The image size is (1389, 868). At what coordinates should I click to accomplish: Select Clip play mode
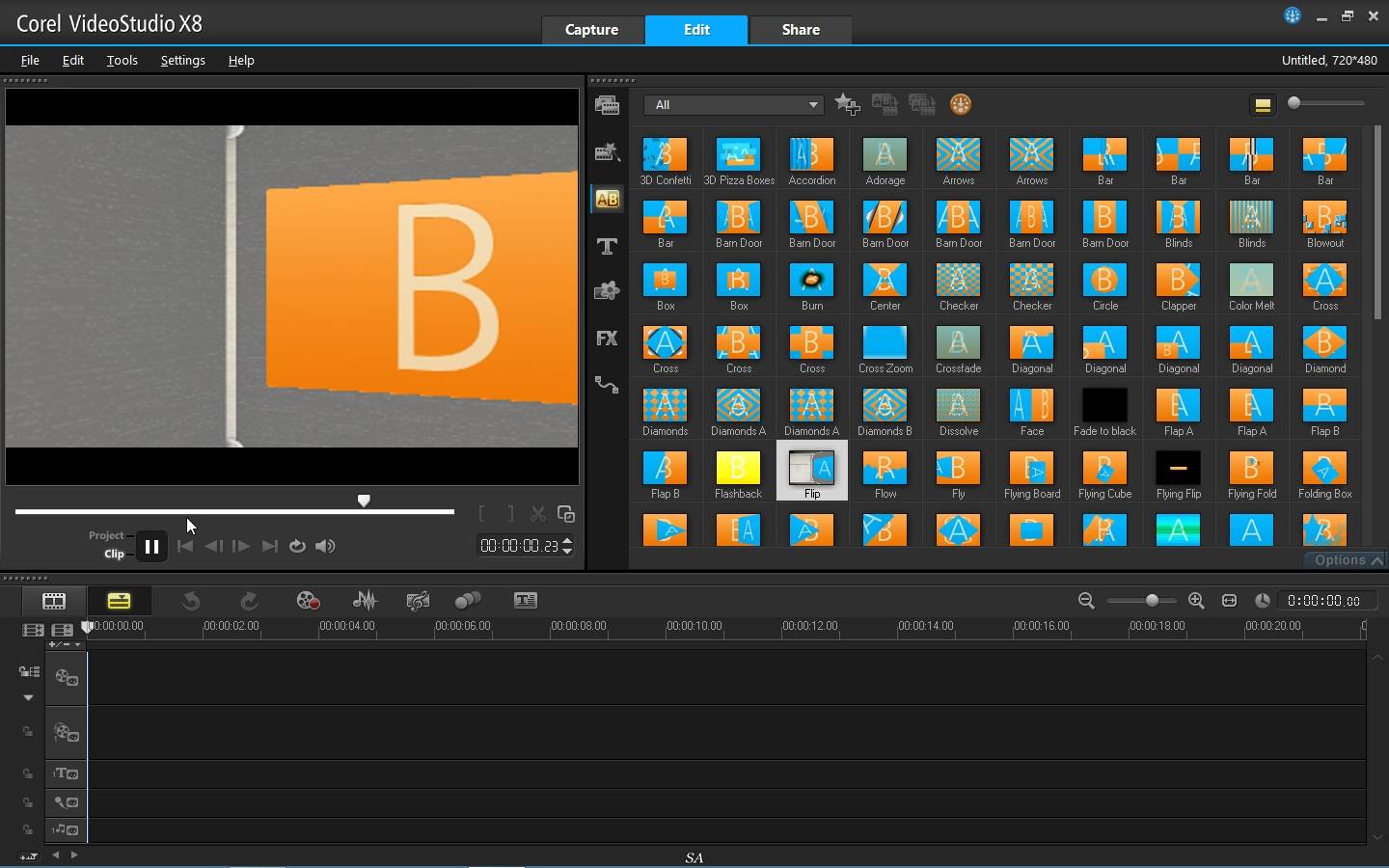(x=114, y=554)
